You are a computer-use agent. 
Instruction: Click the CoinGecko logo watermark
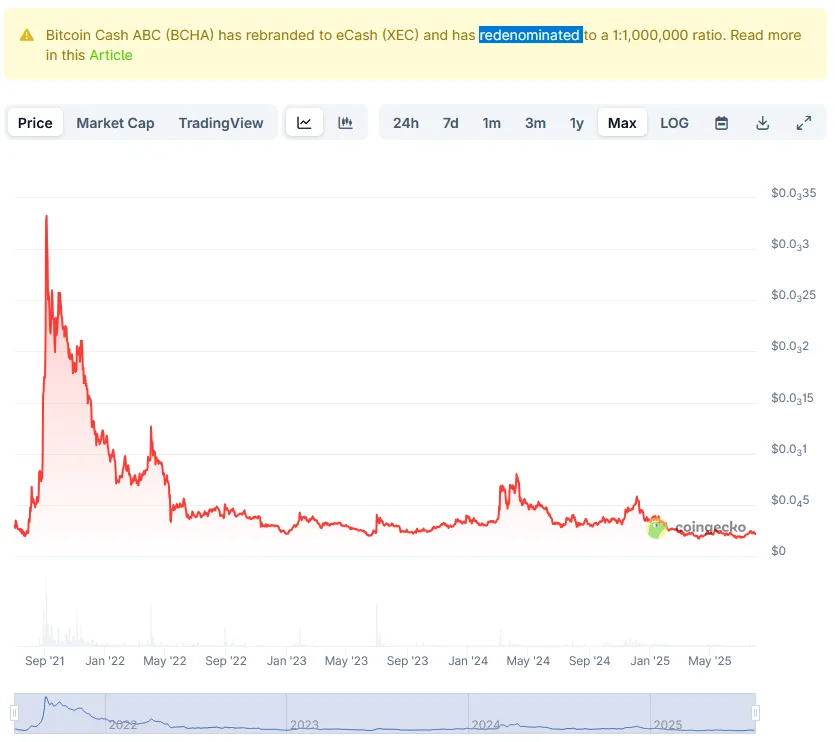[698, 527]
